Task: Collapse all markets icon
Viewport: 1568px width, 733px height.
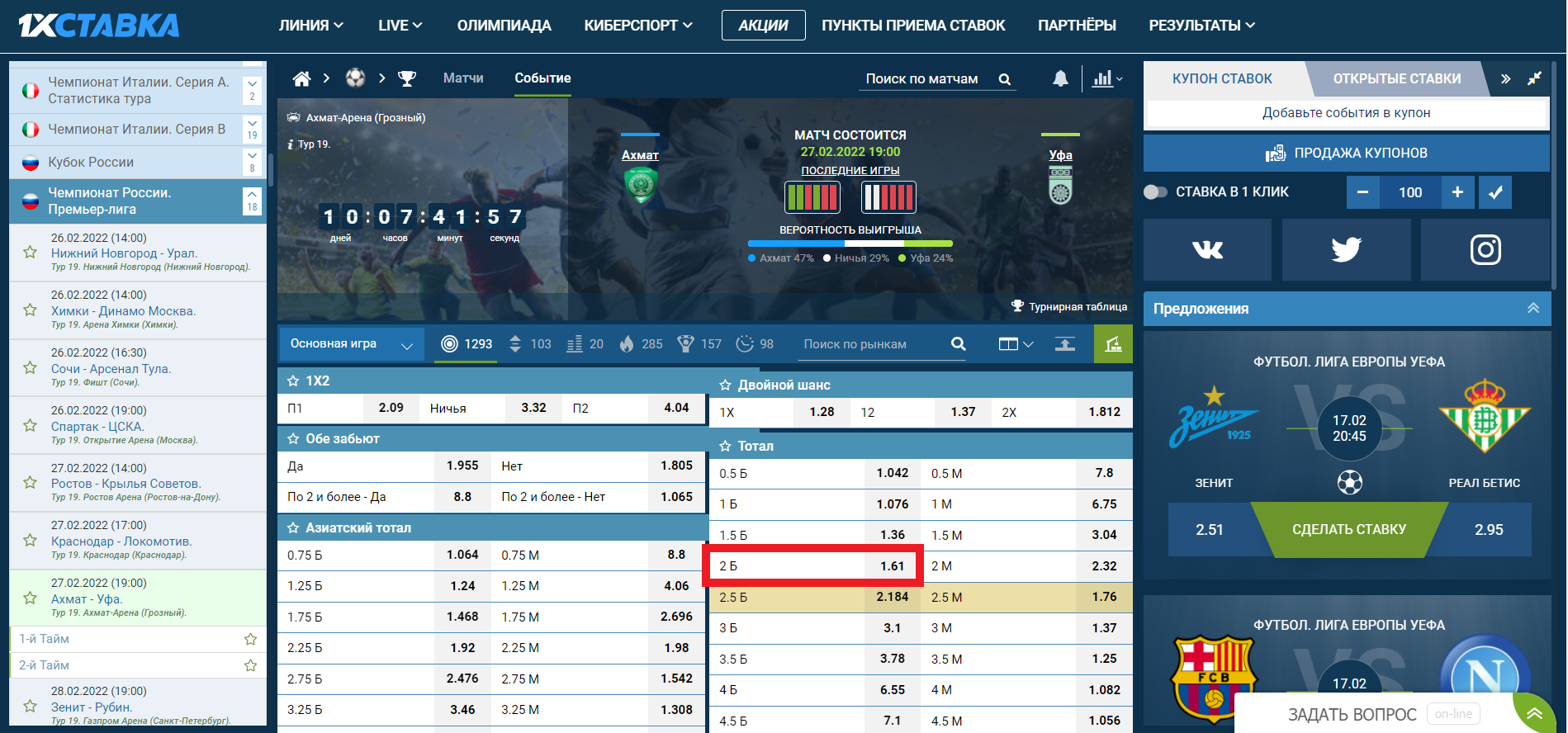Action: (x=1065, y=344)
